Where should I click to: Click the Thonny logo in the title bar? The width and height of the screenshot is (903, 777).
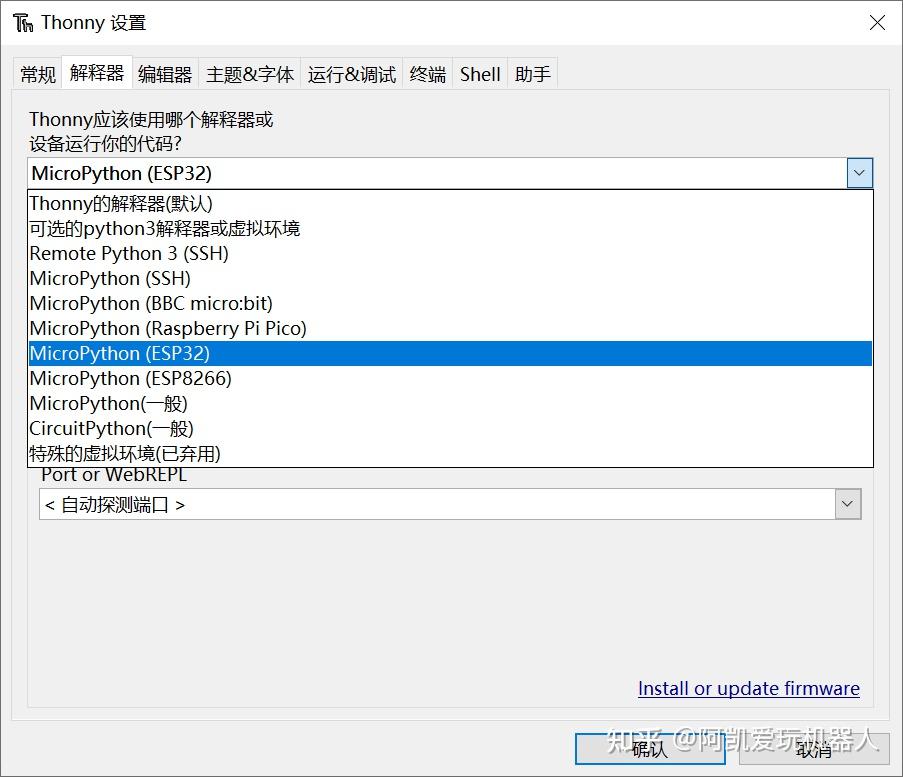pos(24,21)
